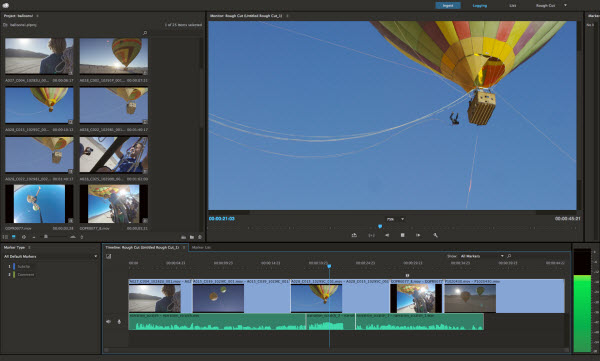600x361 pixels.
Task: Select the balloon with sun flare thumbnail
Action: click(x=114, y=56)
